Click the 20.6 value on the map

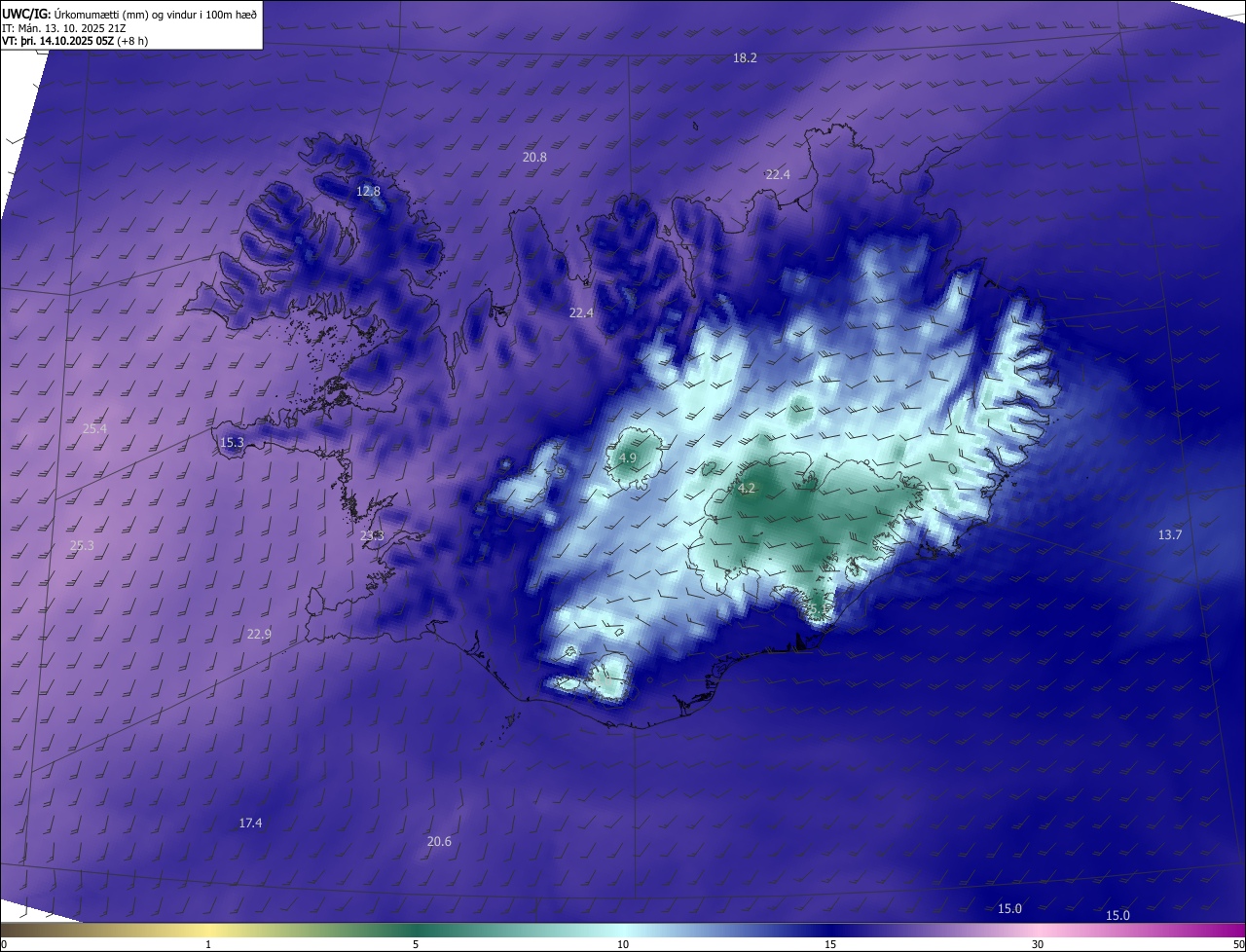(439, 841)
